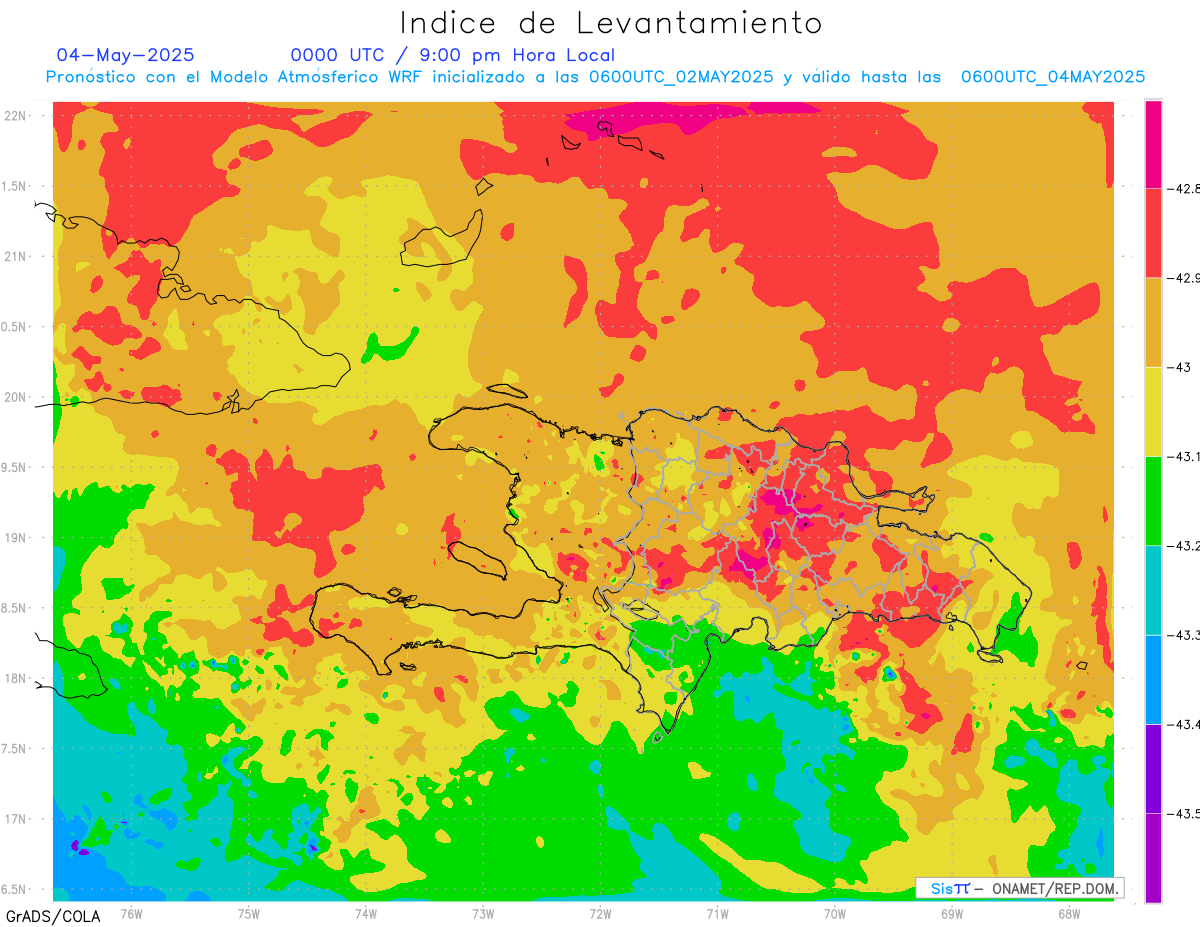1200x927 pixels.
Task: Click the '-43.3' color scale value
Action: pyautogui.click(x=1182, y=635)
